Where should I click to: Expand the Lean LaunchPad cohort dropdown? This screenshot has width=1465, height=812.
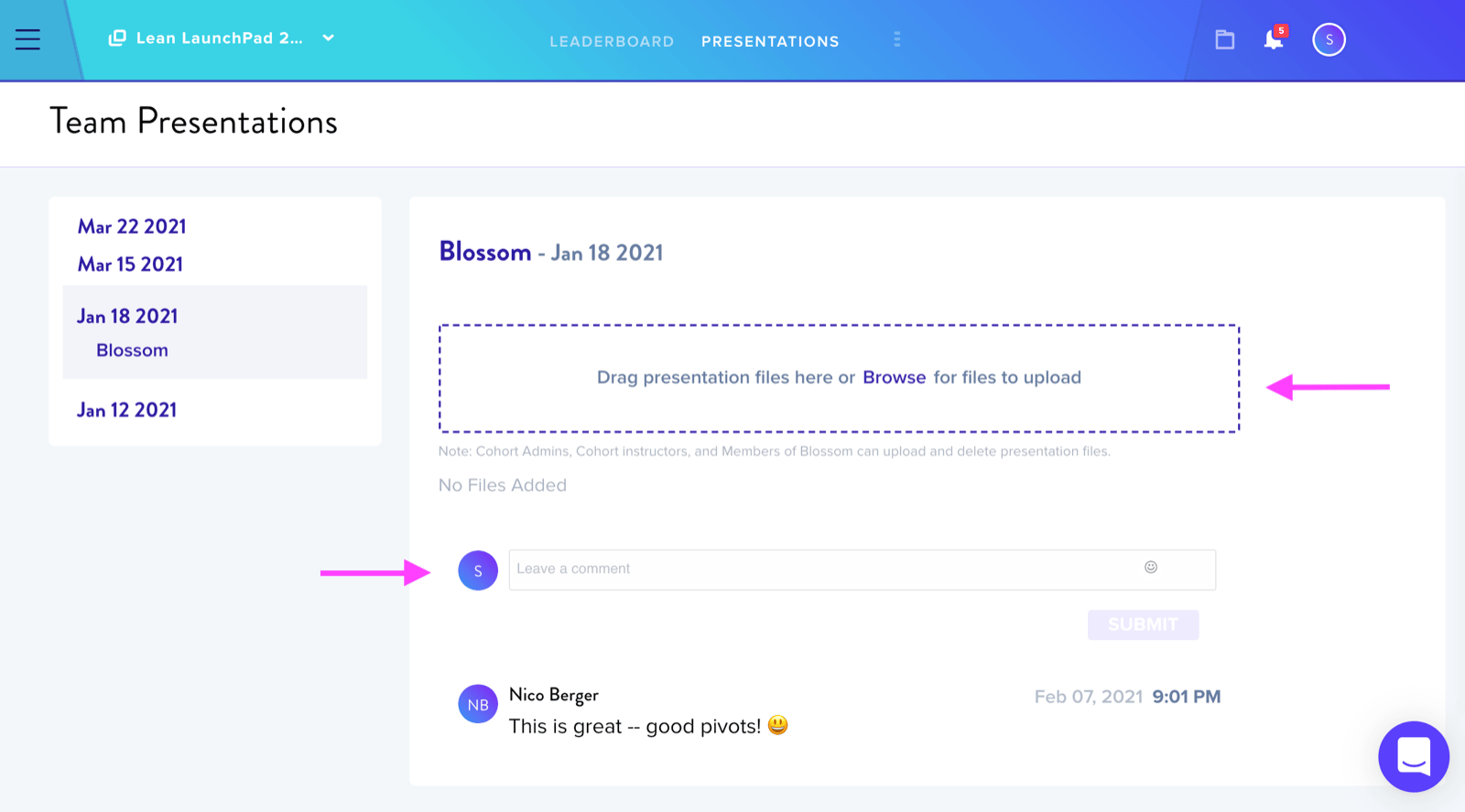(x=328, y=38)
